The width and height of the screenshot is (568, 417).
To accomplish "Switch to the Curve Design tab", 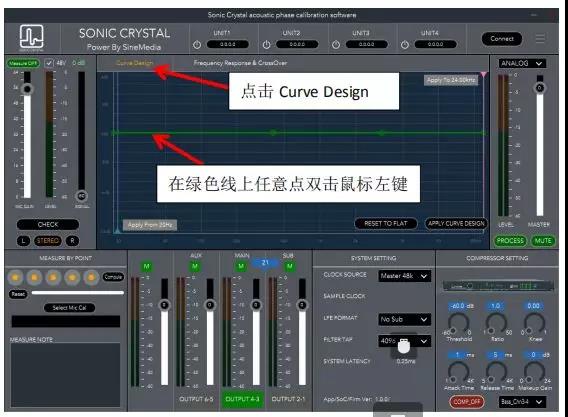I will point(134,63).
